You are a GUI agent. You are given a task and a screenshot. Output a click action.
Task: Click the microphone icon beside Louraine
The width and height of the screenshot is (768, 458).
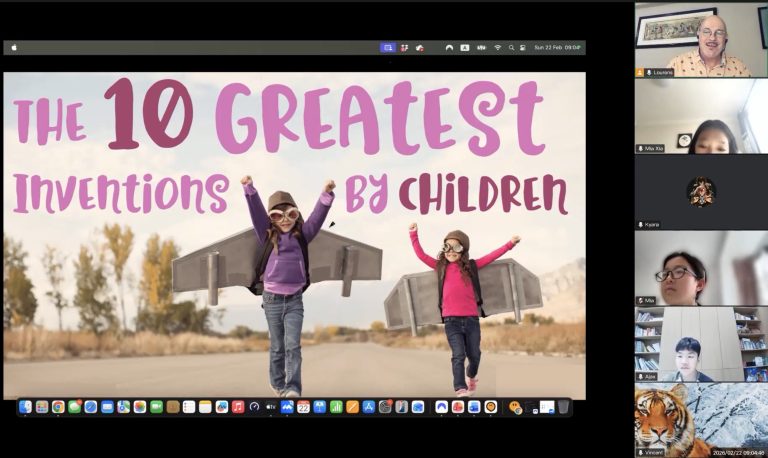(649, 73)
